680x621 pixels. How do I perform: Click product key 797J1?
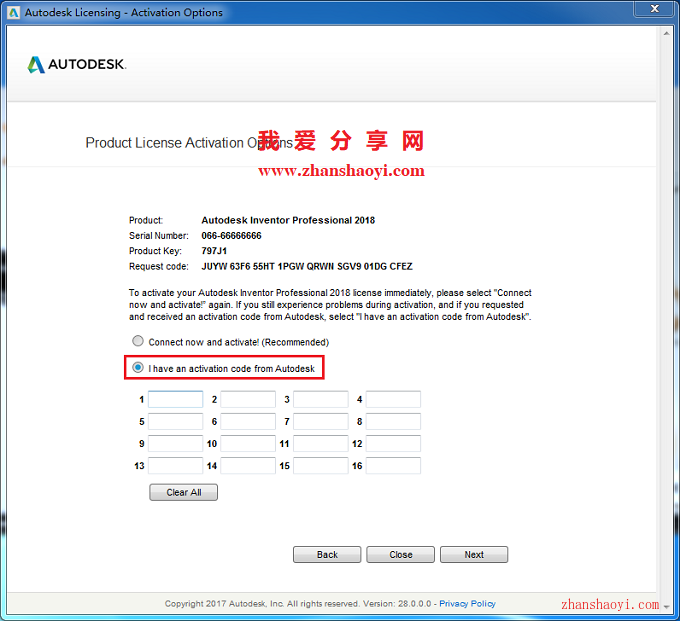[x=214, y=251]
